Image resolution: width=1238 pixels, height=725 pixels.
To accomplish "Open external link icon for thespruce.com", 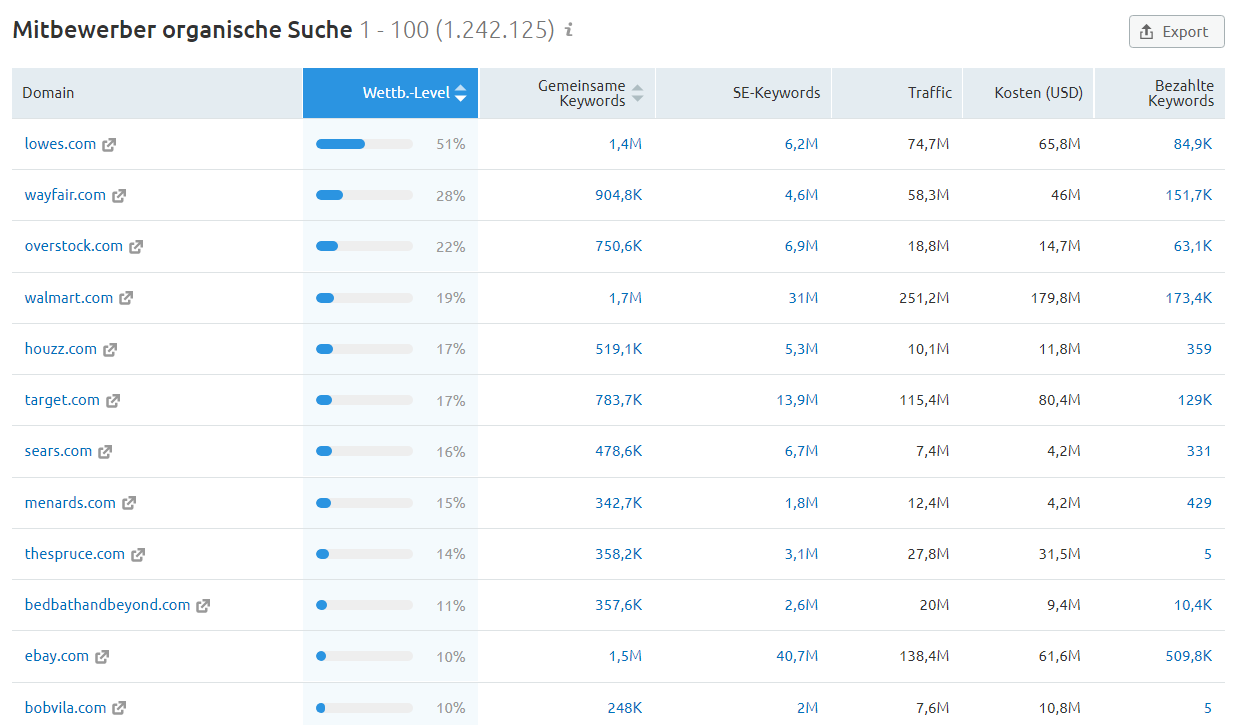I will [x=138, y=555].
